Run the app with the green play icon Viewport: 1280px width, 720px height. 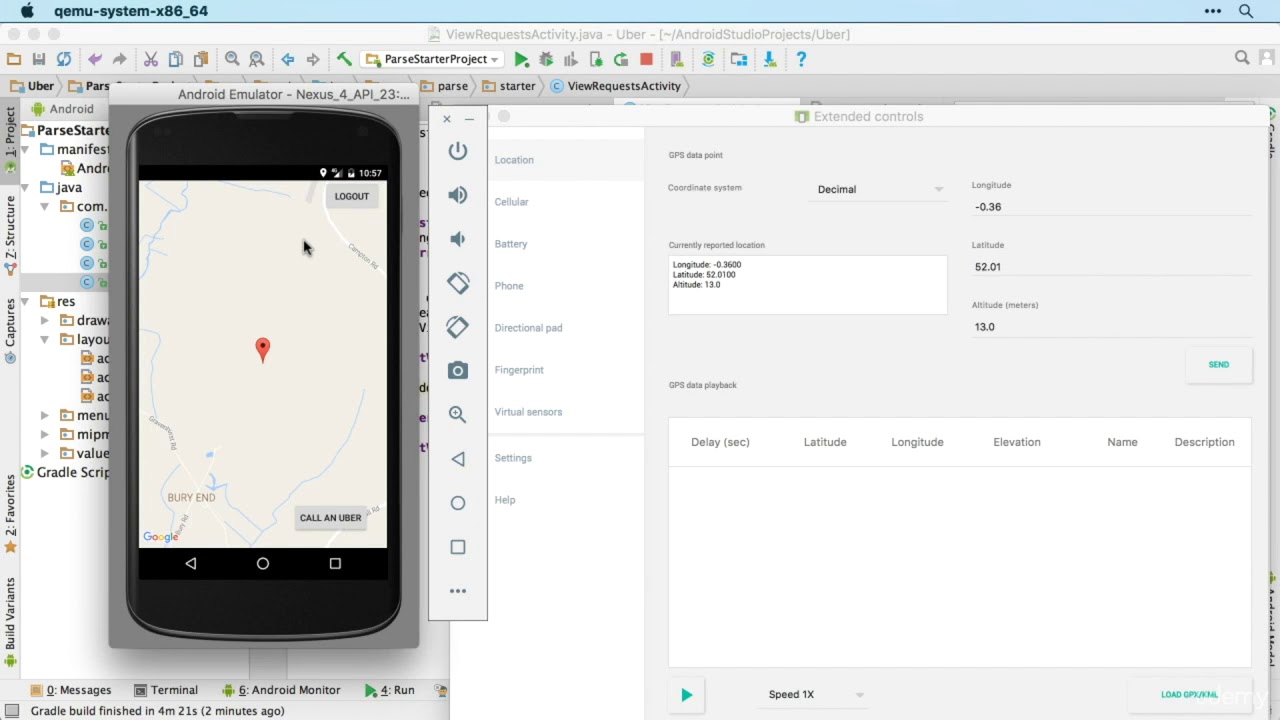click(x=521, y=59)
